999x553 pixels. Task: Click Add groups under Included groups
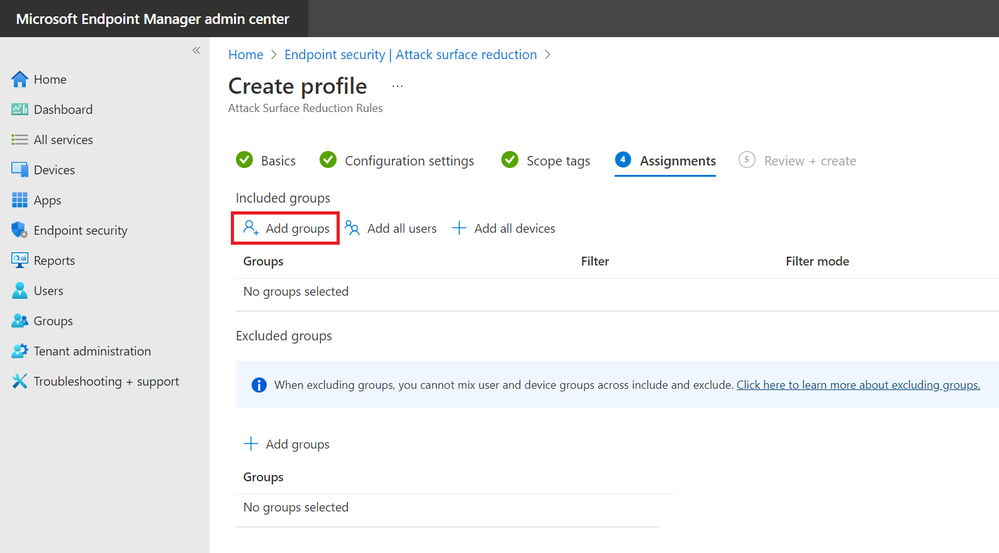(x=286, y=228)
